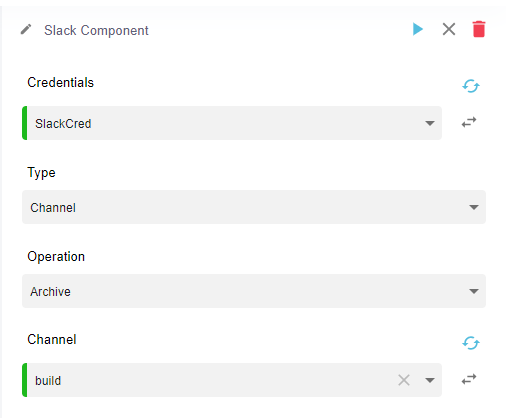This screenshot has width=506, height=418.
Task: Click the Channel field showing 'build'
Action: (232, 380)
